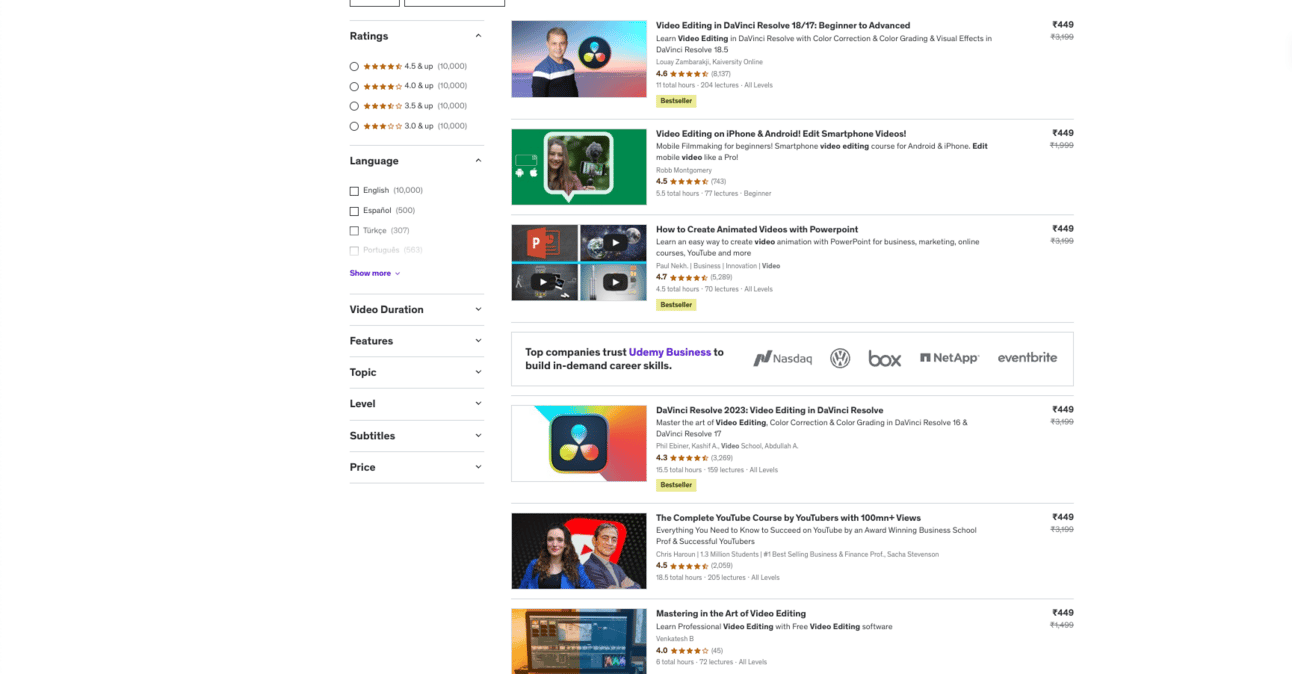Open The Complete YouTube Course by YouTubers
Screen dimensions: 1292x674
pyautogui.click(x=788, y=518)
